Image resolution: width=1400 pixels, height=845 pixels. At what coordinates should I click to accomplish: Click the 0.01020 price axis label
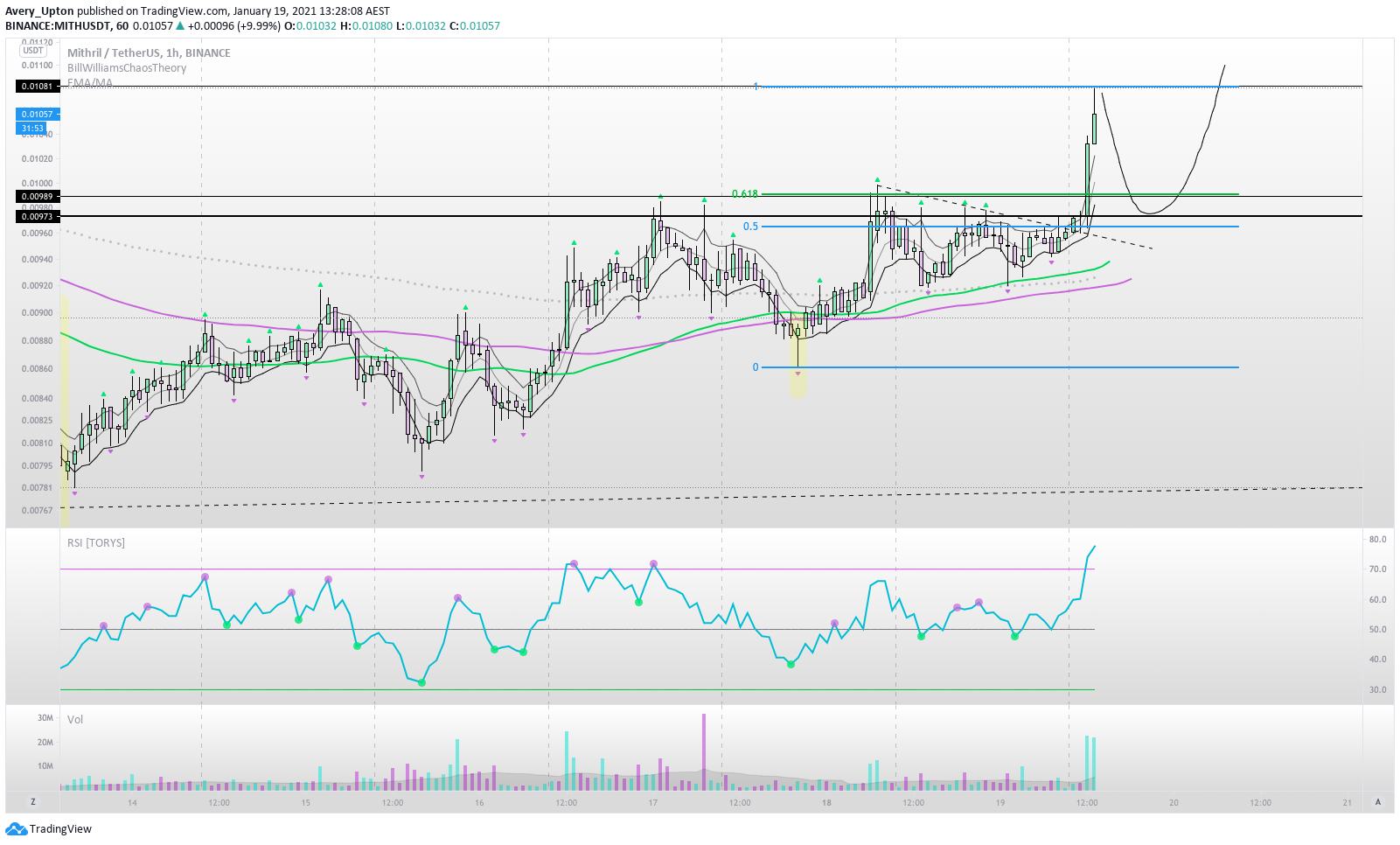37,158
